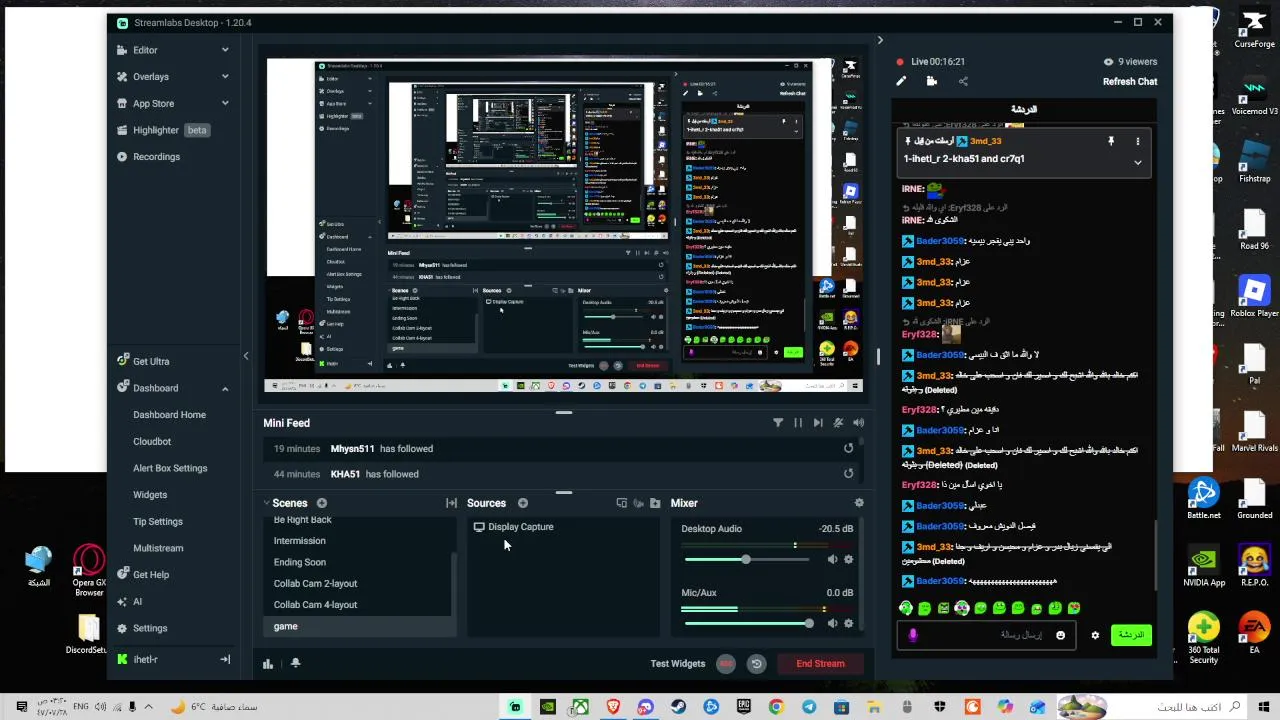Open Settings in the sidebar
This screenshot has height=720, width=1280.
click(150, 628)
